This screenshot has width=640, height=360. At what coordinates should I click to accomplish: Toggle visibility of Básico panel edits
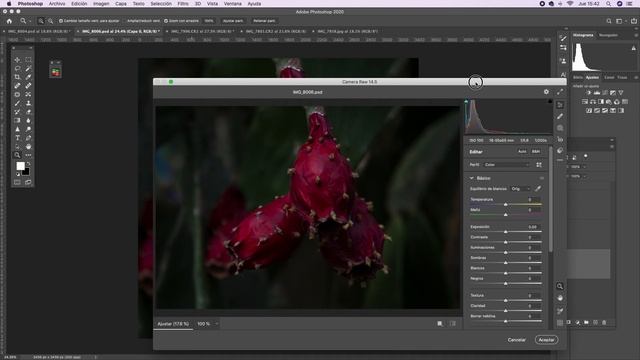[542, 178]
